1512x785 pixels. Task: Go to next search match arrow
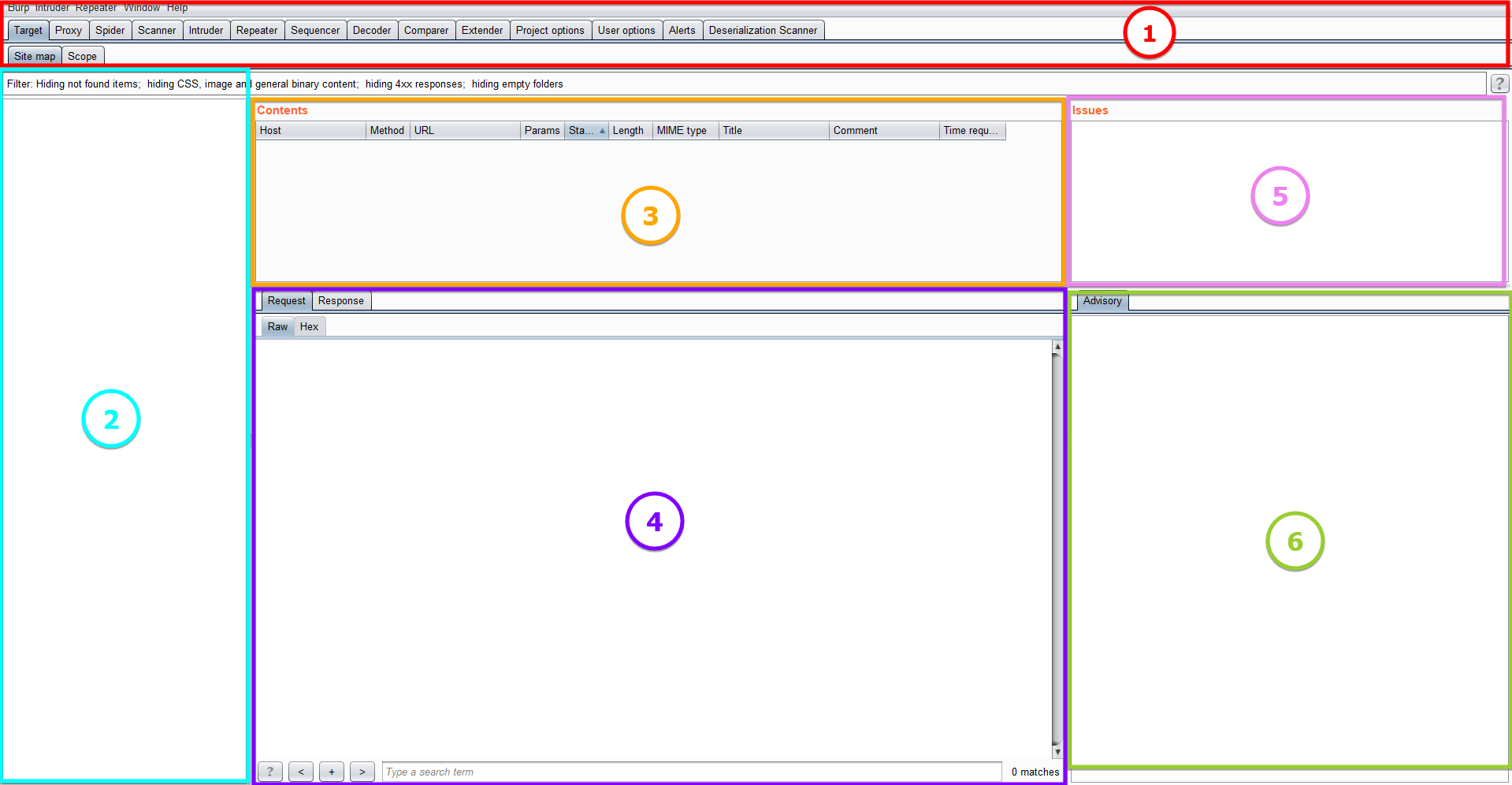pos(362,772)
